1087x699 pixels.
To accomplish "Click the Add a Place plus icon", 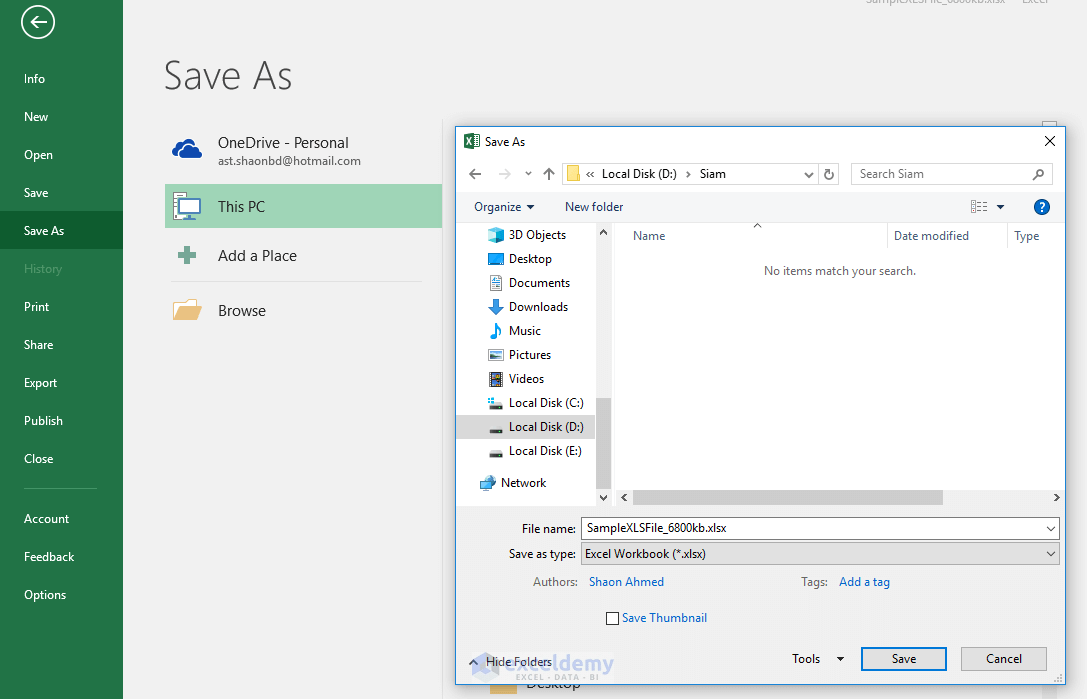I will (186, 255).
